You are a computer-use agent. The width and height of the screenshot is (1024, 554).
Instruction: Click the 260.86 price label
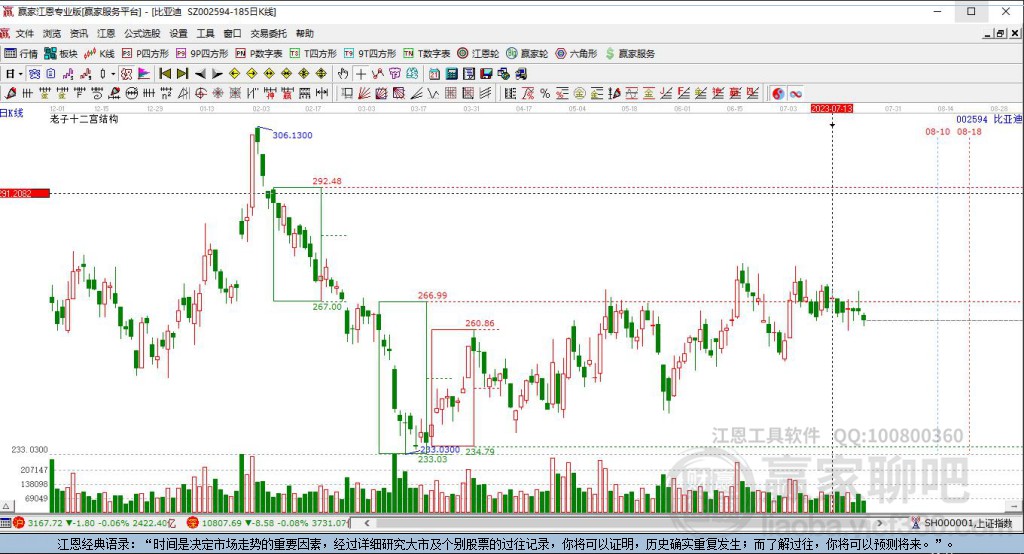(x=479, y=323)
